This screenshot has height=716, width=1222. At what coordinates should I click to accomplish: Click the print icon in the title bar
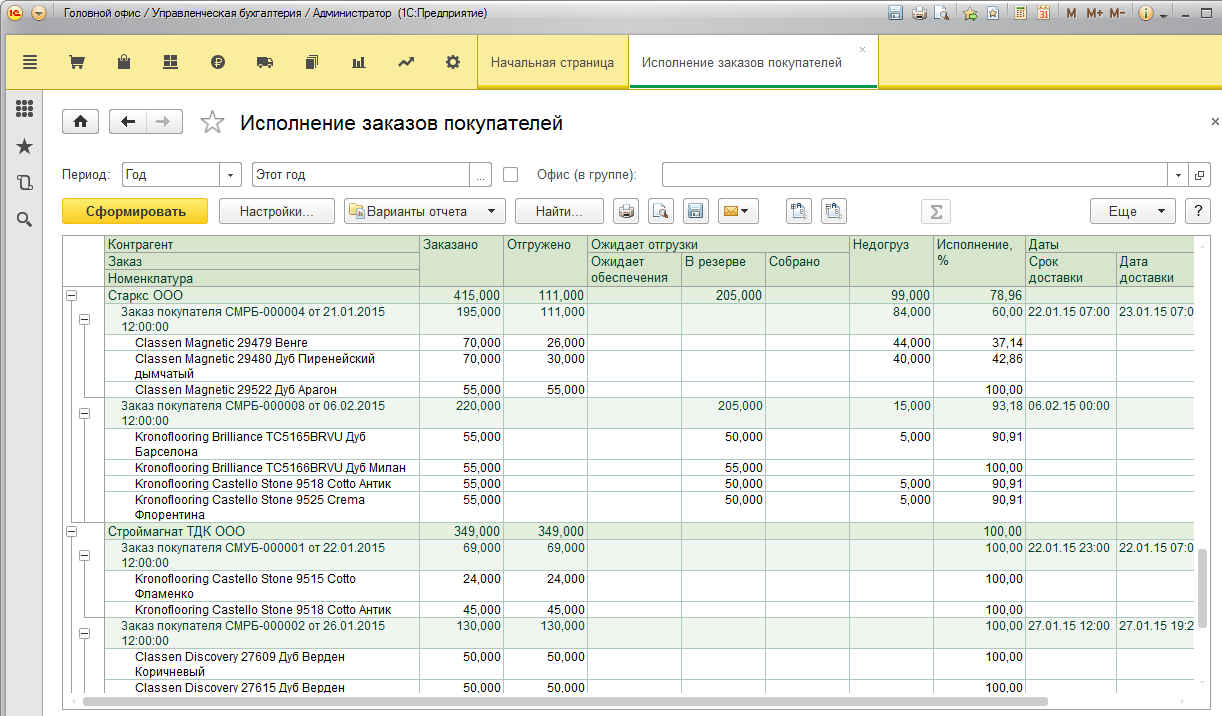point(918,14)
